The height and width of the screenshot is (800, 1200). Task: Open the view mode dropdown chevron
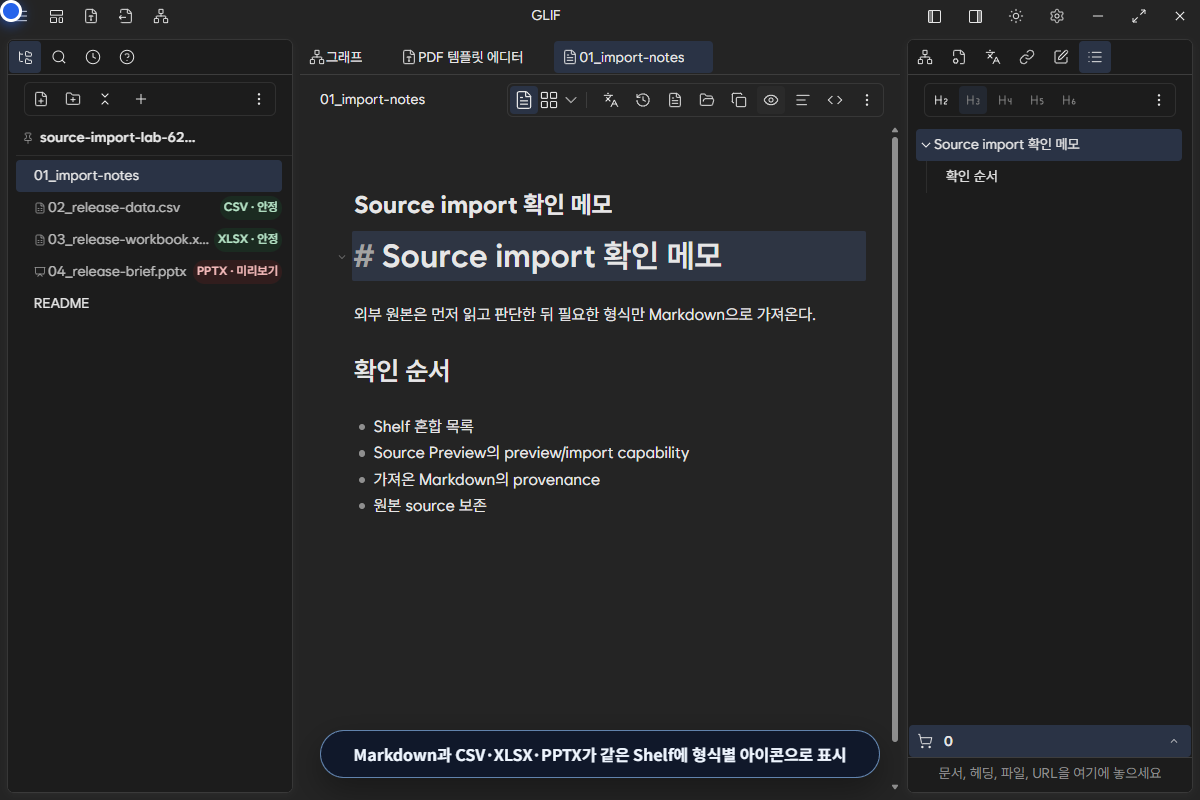click(x=571, y=100)
